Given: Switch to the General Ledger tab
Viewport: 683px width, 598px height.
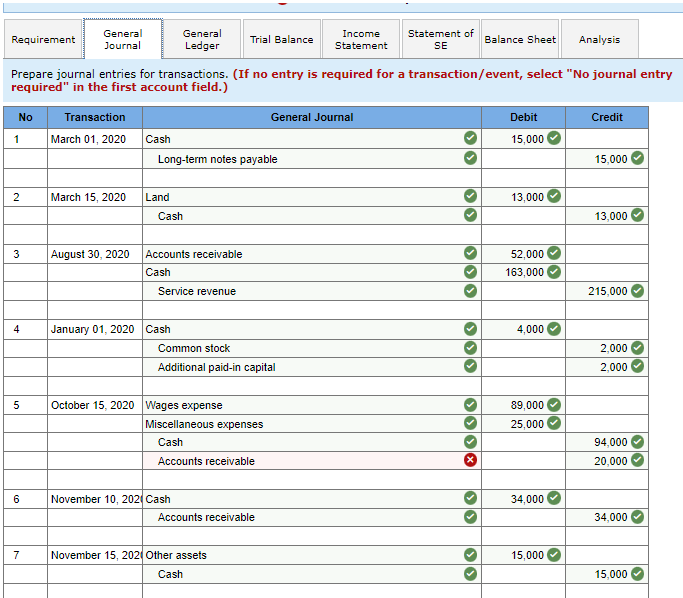Looking at the screenshot, I should [202, 39].
